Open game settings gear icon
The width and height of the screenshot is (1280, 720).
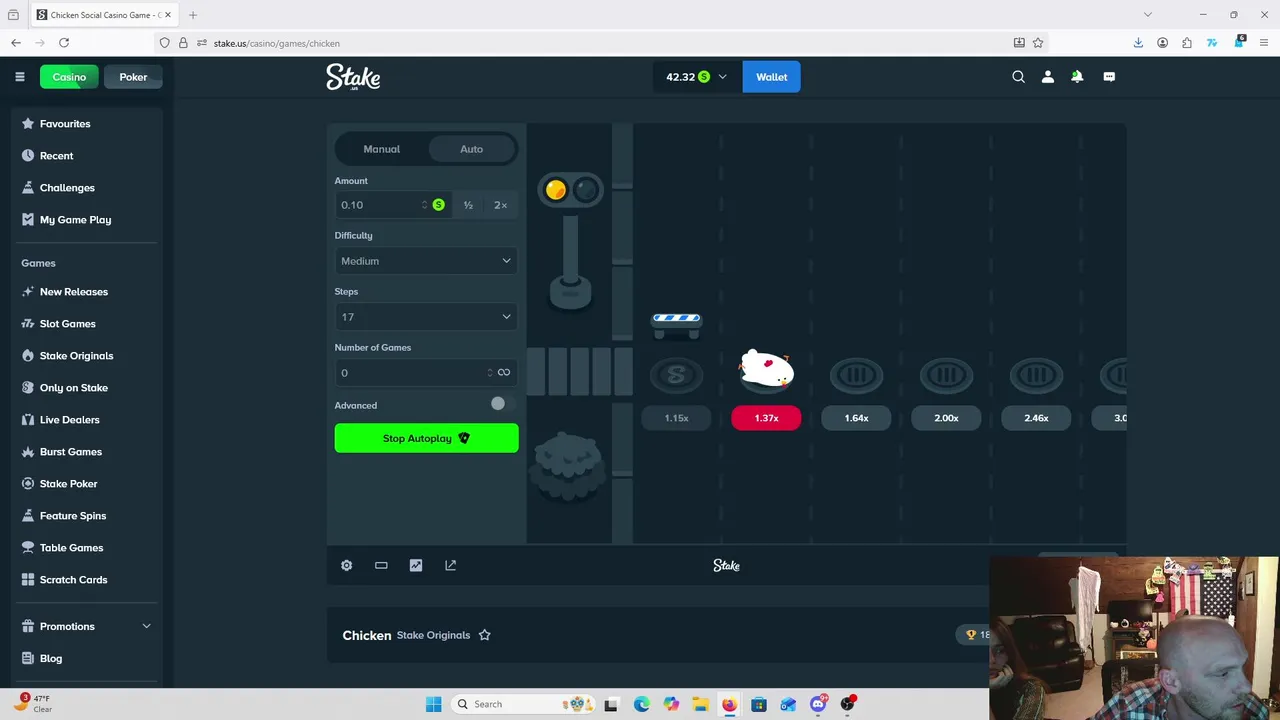[346, 565]
